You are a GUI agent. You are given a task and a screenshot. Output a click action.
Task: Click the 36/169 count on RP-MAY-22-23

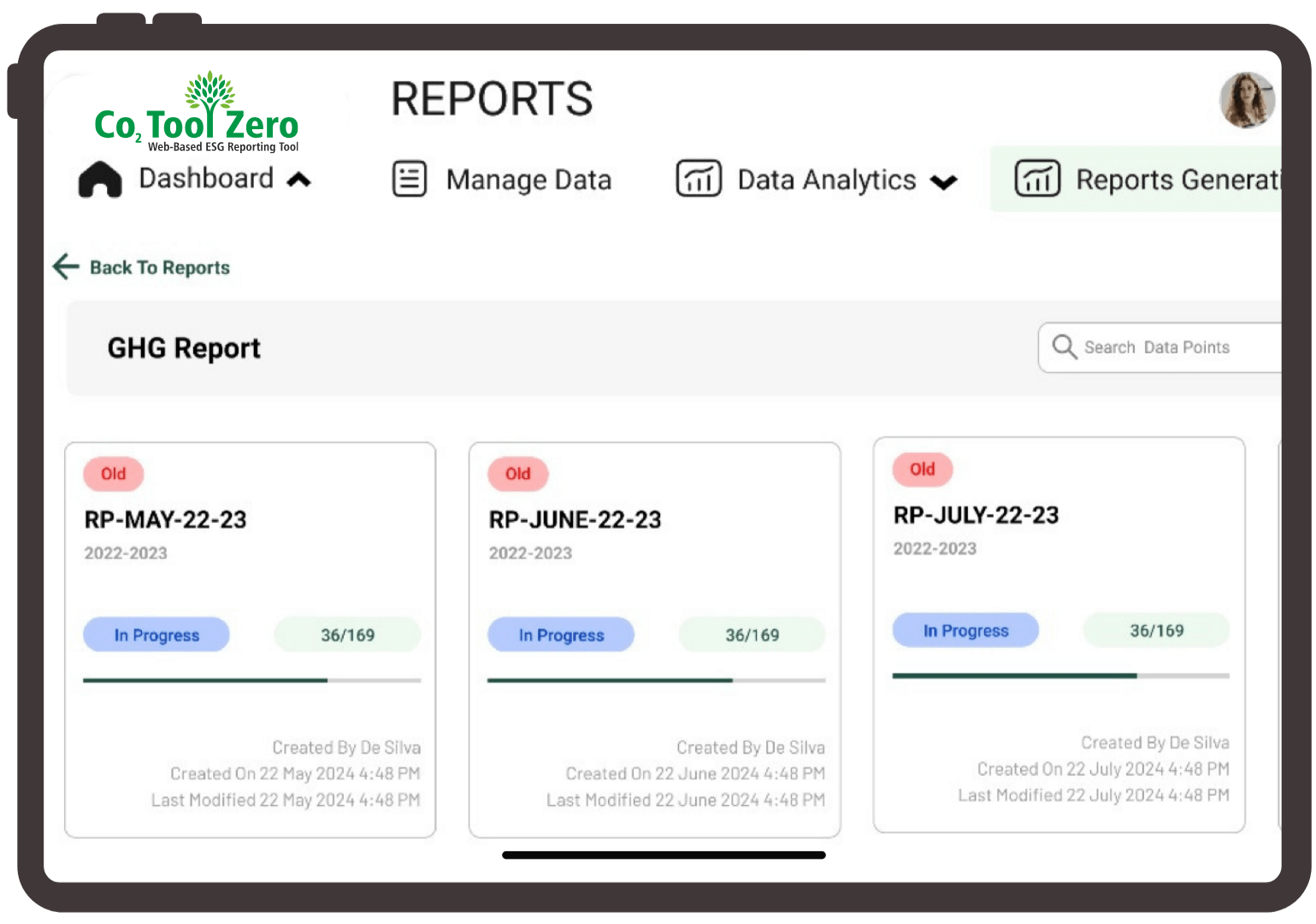click(347, 635)
